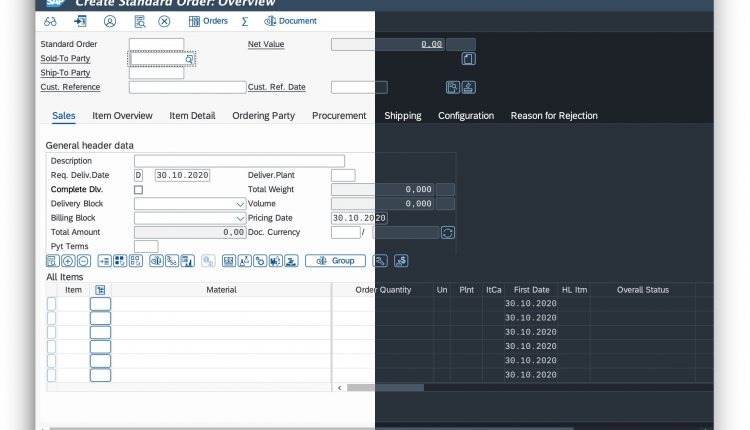Click the Deliver.Plant input field
Screen dimensions: 750x430
pyautogui.click(x=343, y=176)
